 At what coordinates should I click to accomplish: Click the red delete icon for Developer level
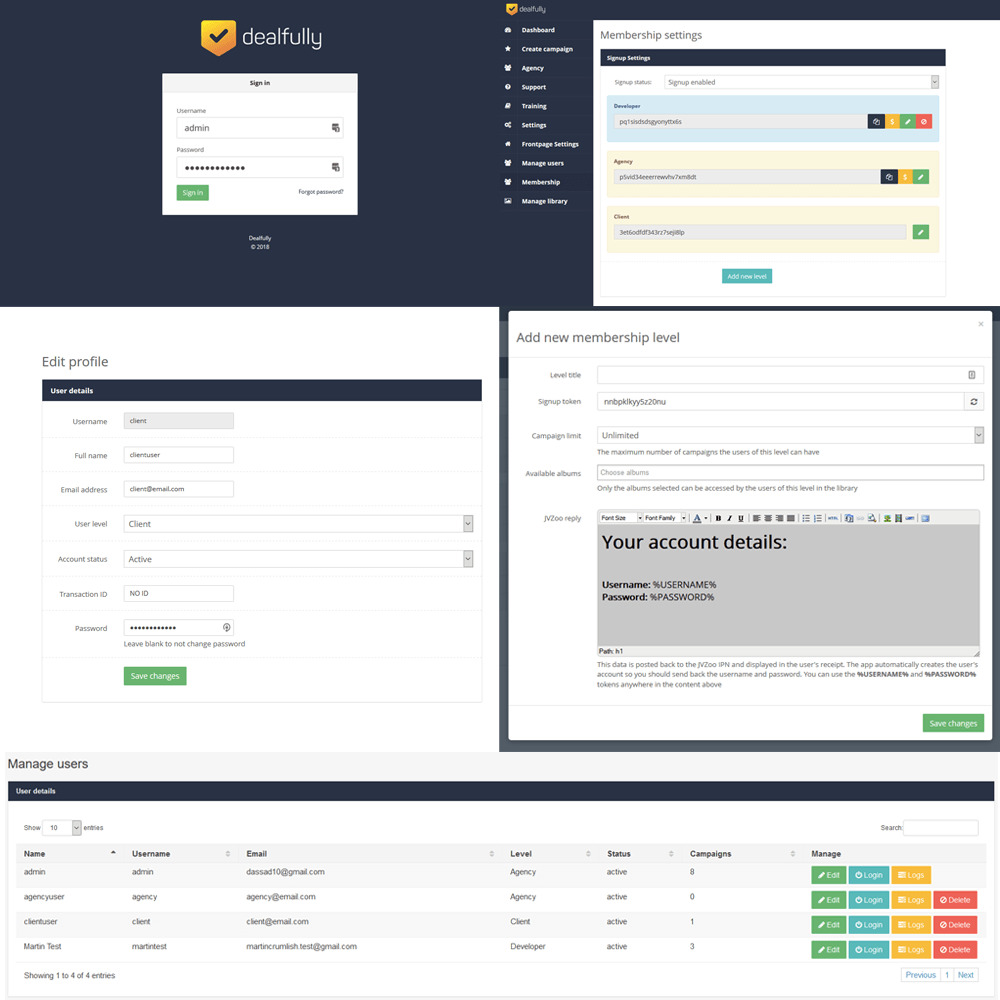tap(924, 122)
